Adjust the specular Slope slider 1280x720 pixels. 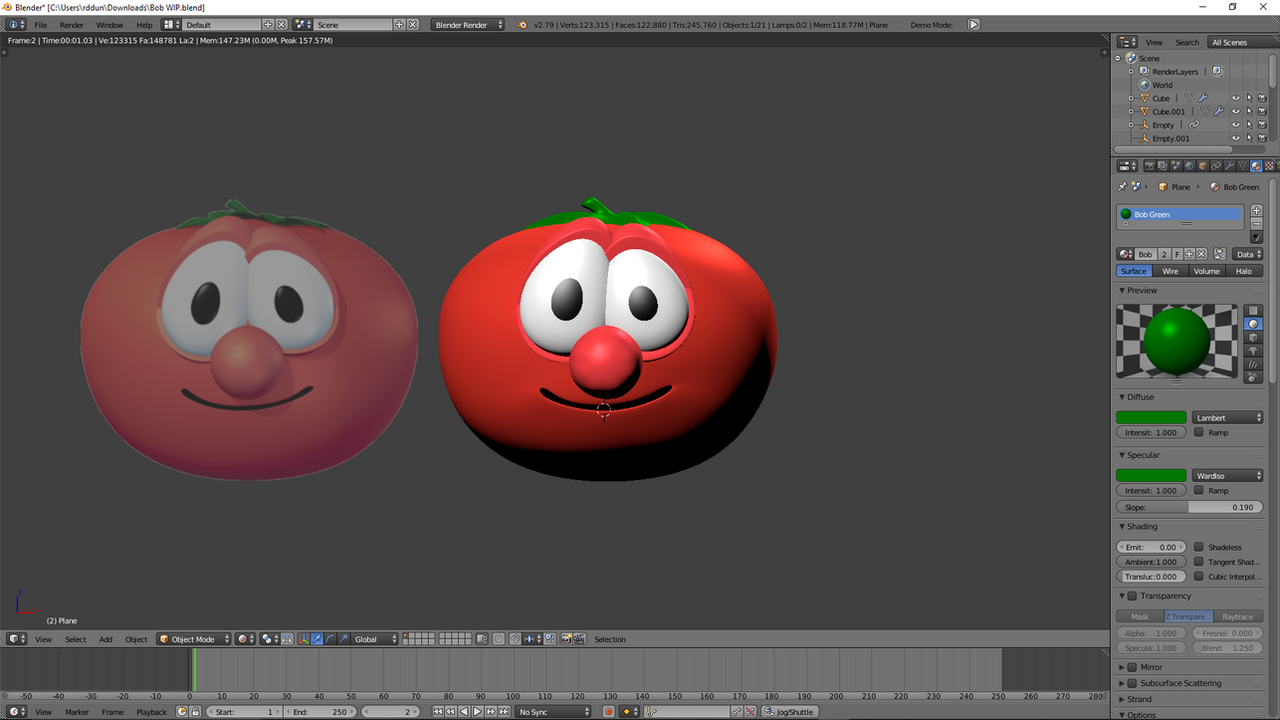pyautogui.click(x=1189, y=507)
